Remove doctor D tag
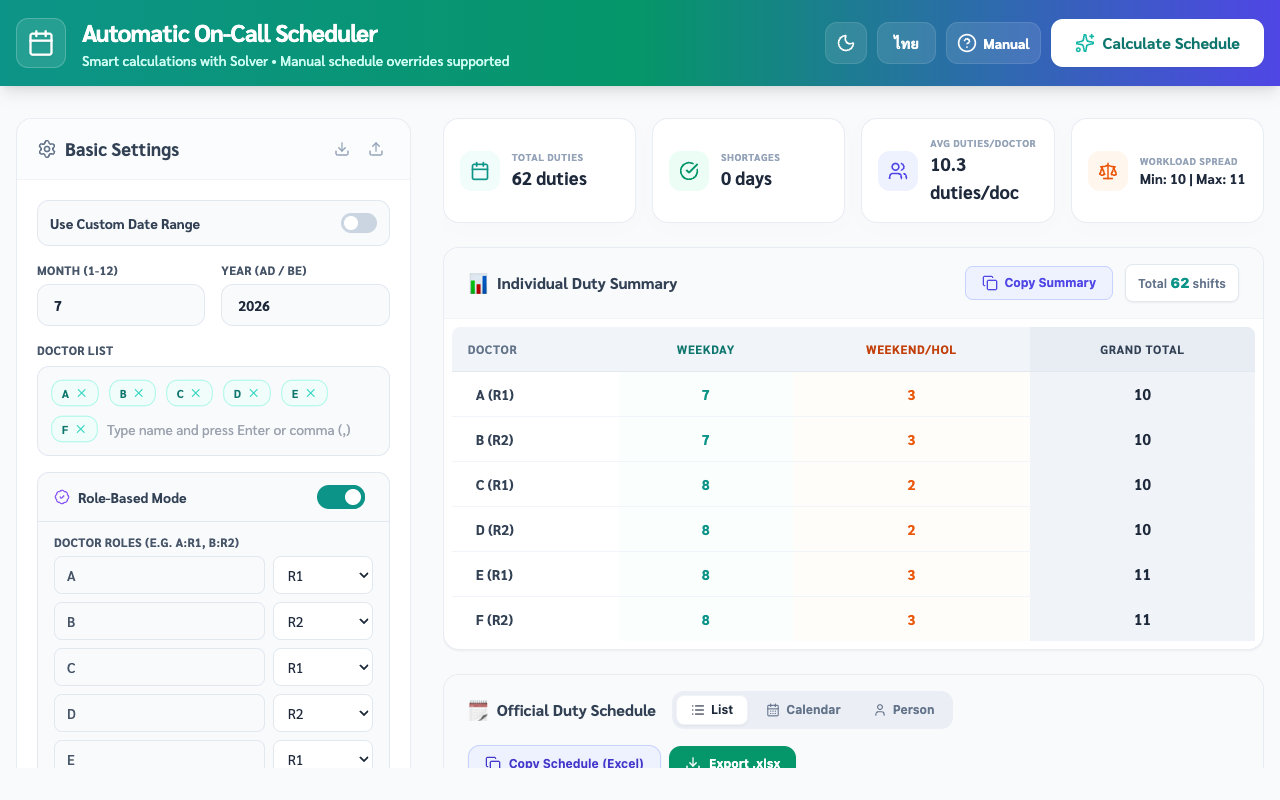This screenshot has height=800, width=1280. (254, 393)
